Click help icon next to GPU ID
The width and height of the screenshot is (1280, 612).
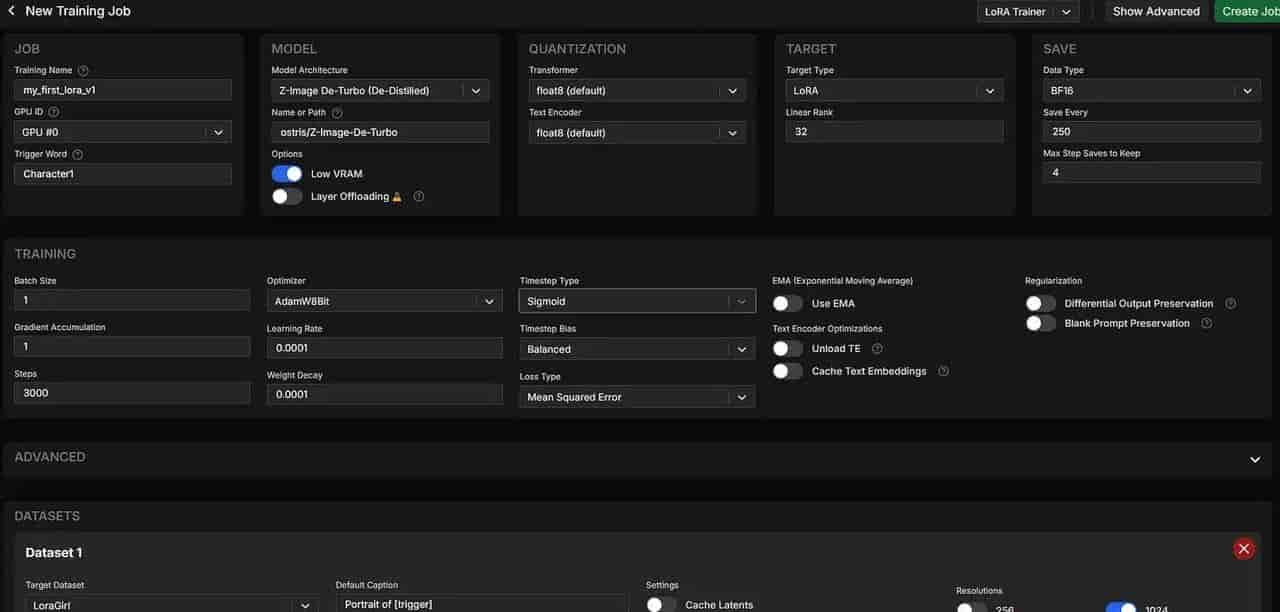[54, 113]
